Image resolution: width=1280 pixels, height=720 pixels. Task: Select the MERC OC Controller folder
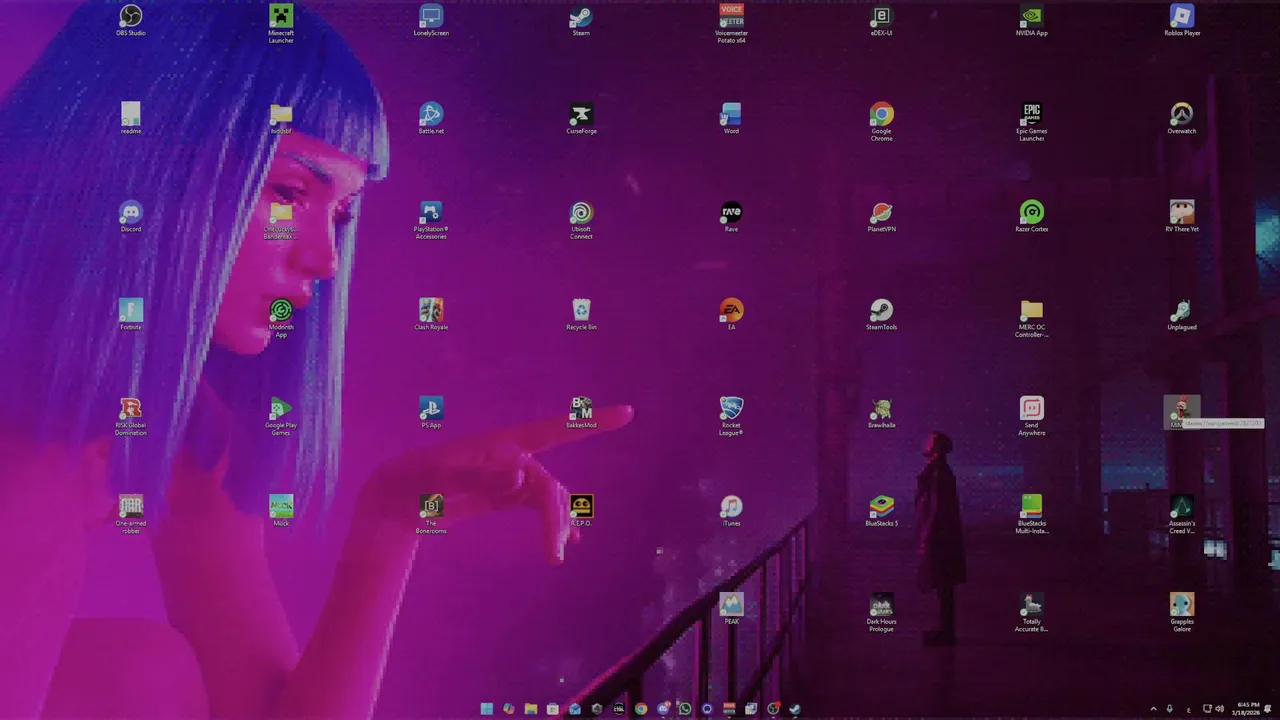(1031, 318)
